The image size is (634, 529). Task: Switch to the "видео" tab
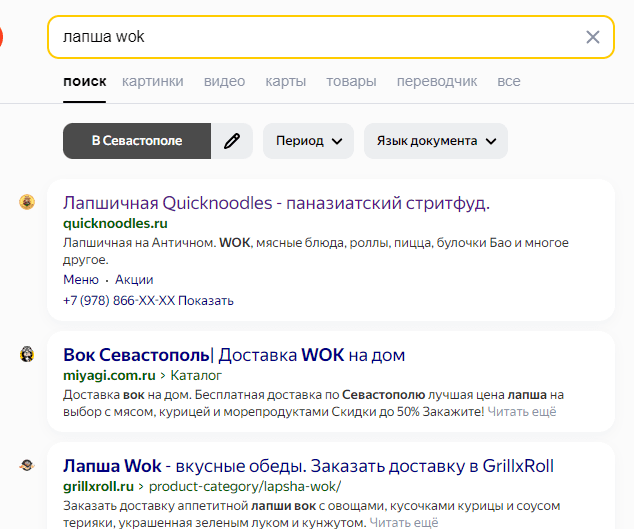(x=224, y=81)
